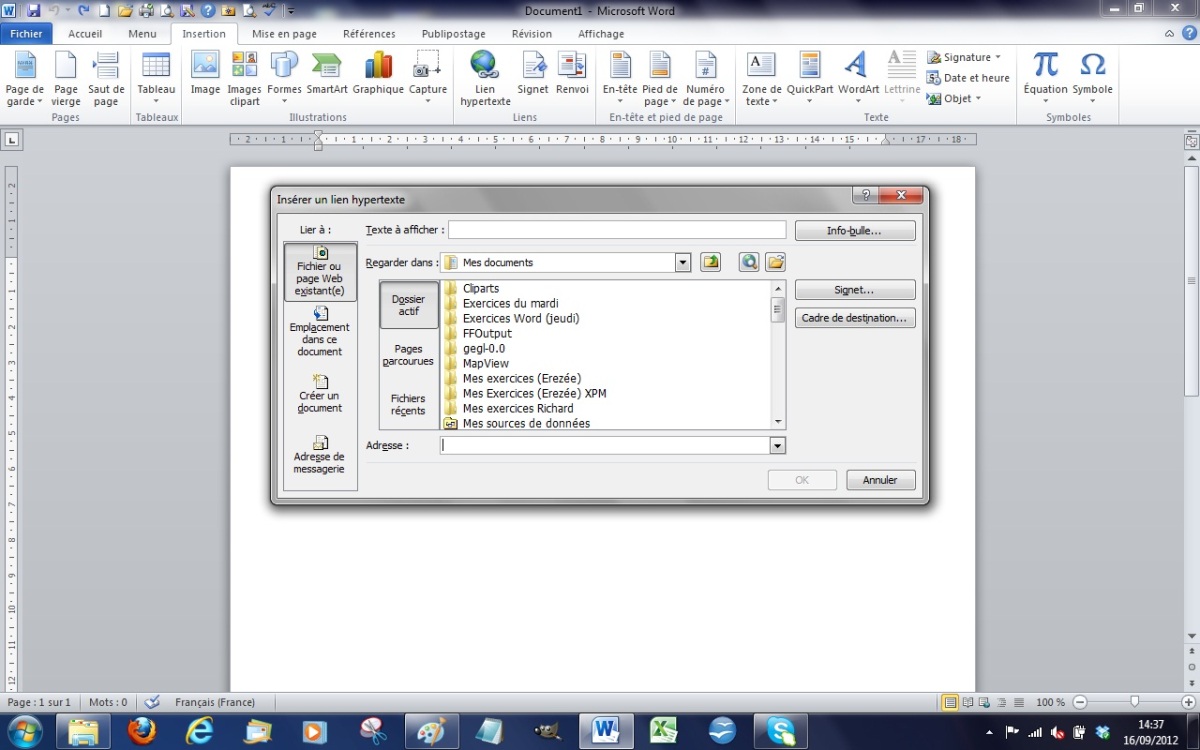Open the Zone de texte menu

click(x=762, y=79)
